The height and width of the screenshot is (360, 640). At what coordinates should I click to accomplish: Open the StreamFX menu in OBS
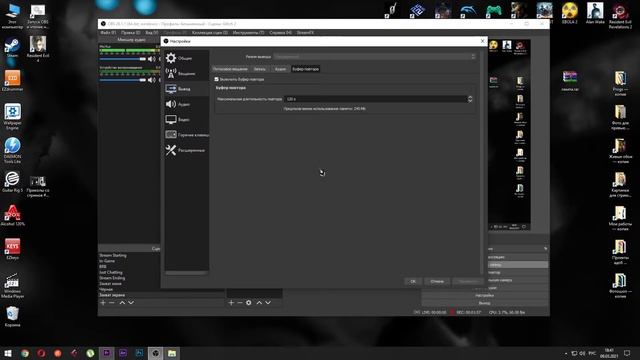point(305,33)
